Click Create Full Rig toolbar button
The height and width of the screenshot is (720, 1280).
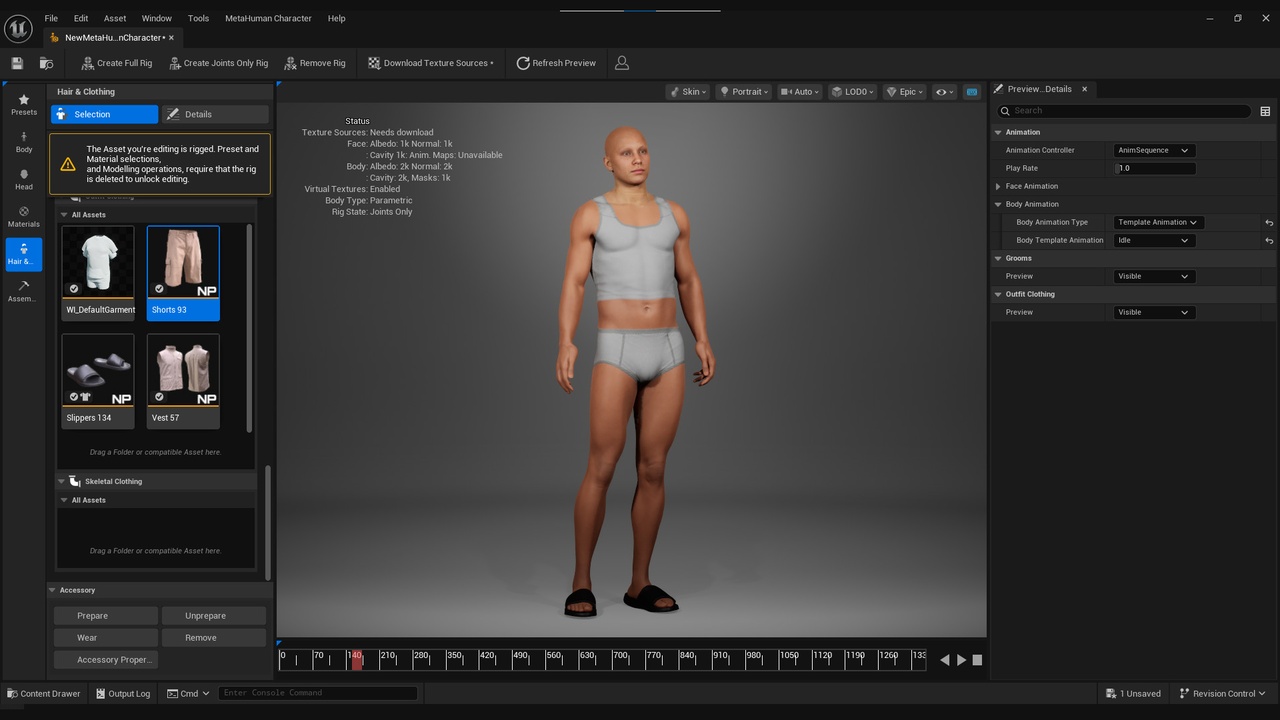click(x=116, y=63)
